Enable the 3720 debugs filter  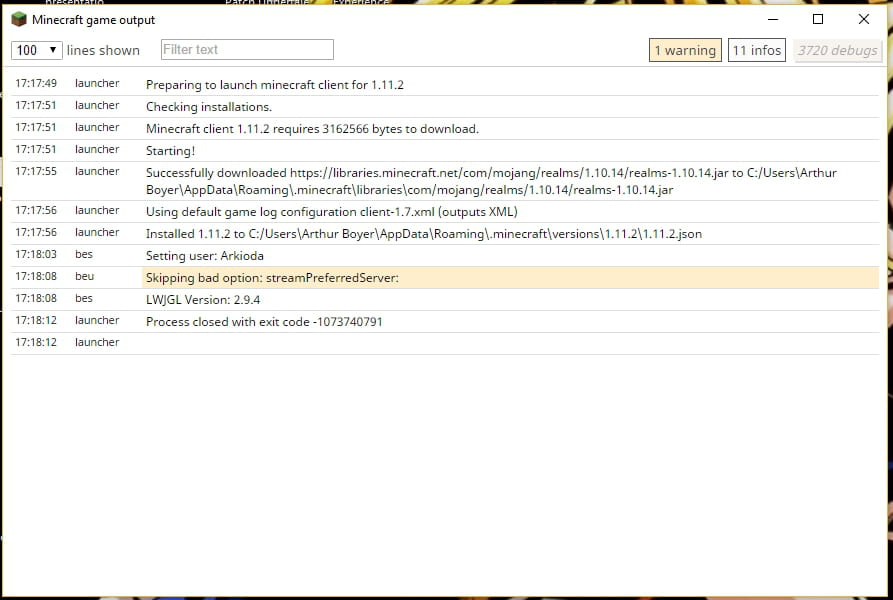837,50
